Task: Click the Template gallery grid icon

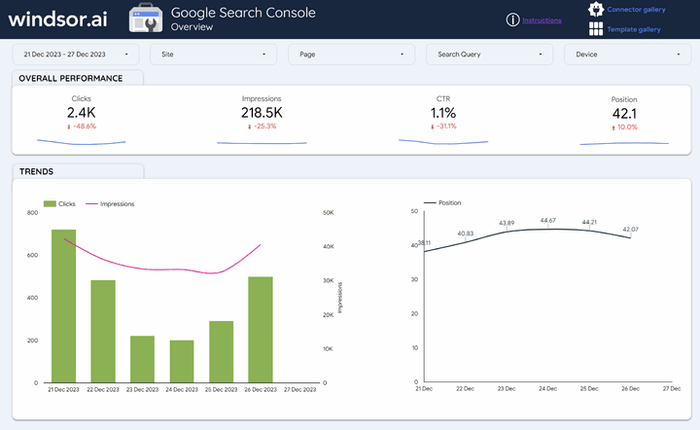Action: click(596, 29)
